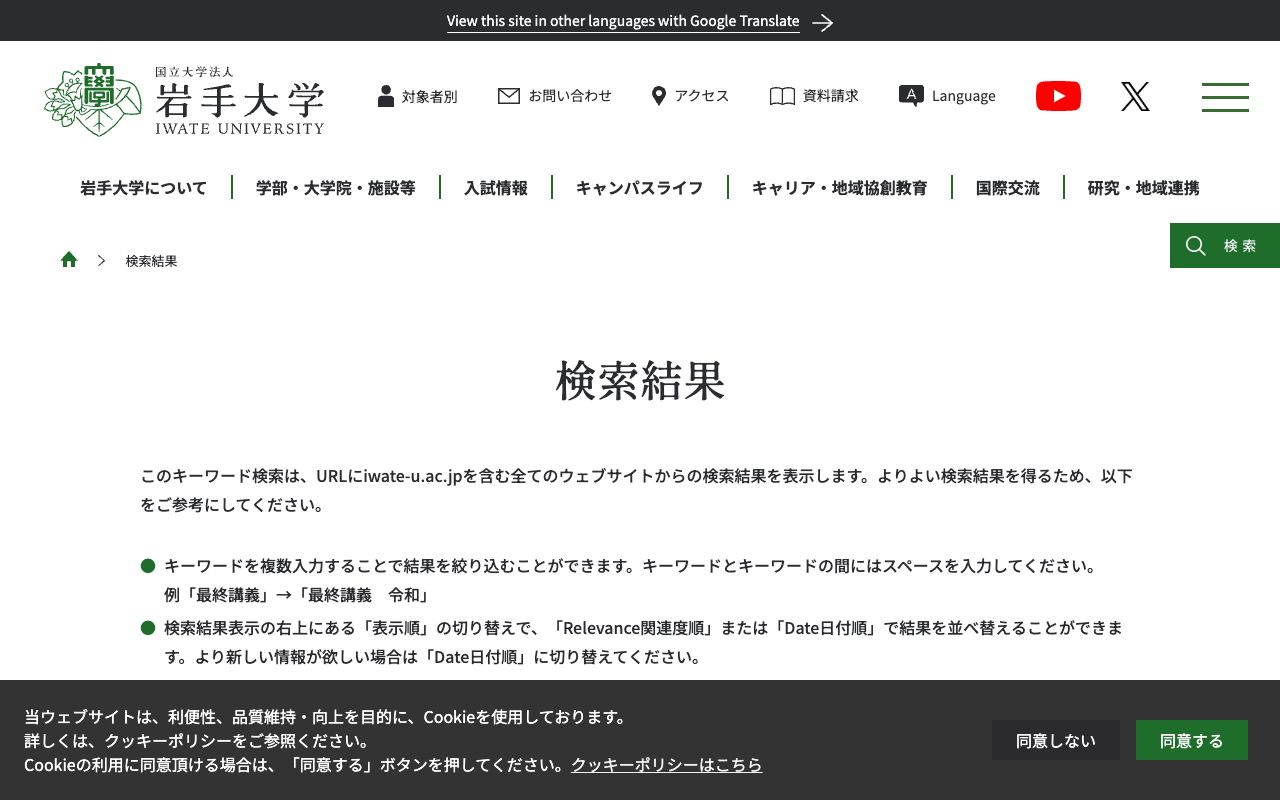This screenshot has height=800, width=1280.
Task: Open 国際交流 from the navigation bar
Action: pos(1007,187)
